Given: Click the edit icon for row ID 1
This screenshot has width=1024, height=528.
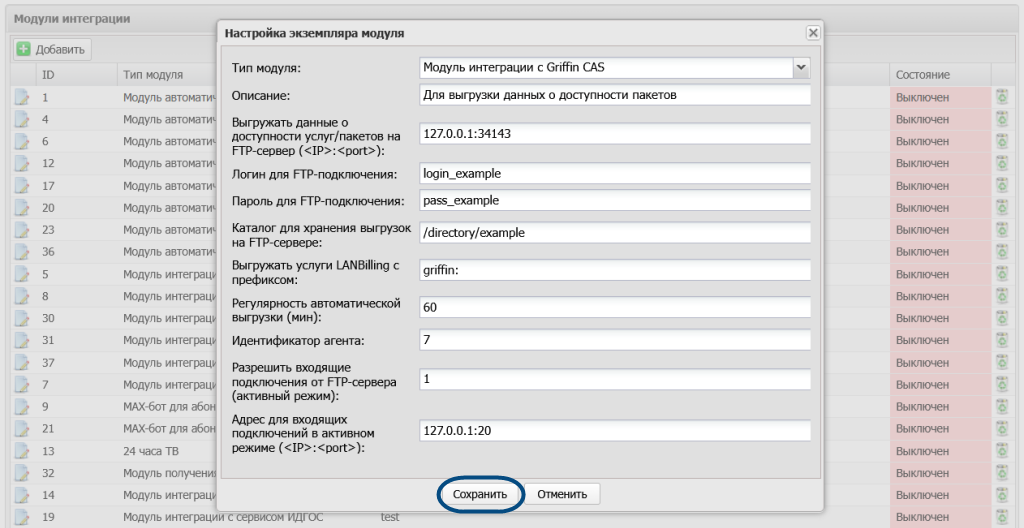Looking at the screenshot, I should click(x=22, y=97).
